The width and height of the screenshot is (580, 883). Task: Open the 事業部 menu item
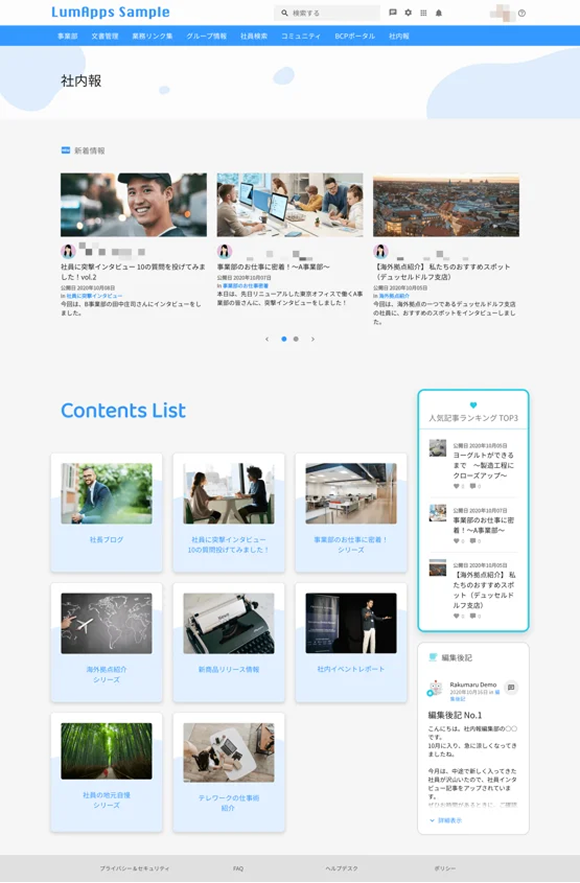tap(68, 36)
